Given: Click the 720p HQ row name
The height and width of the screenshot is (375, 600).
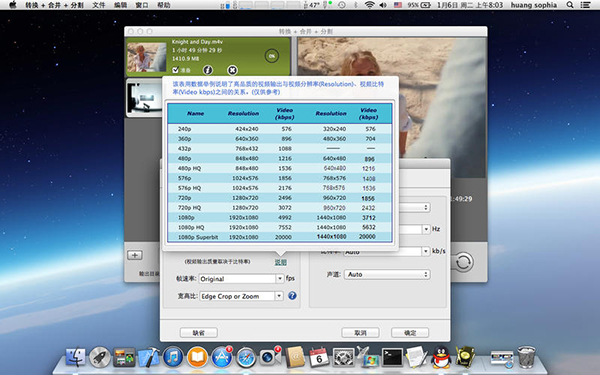Looking at the screenshot, I should pyautogui.click(x=189, y=208).
